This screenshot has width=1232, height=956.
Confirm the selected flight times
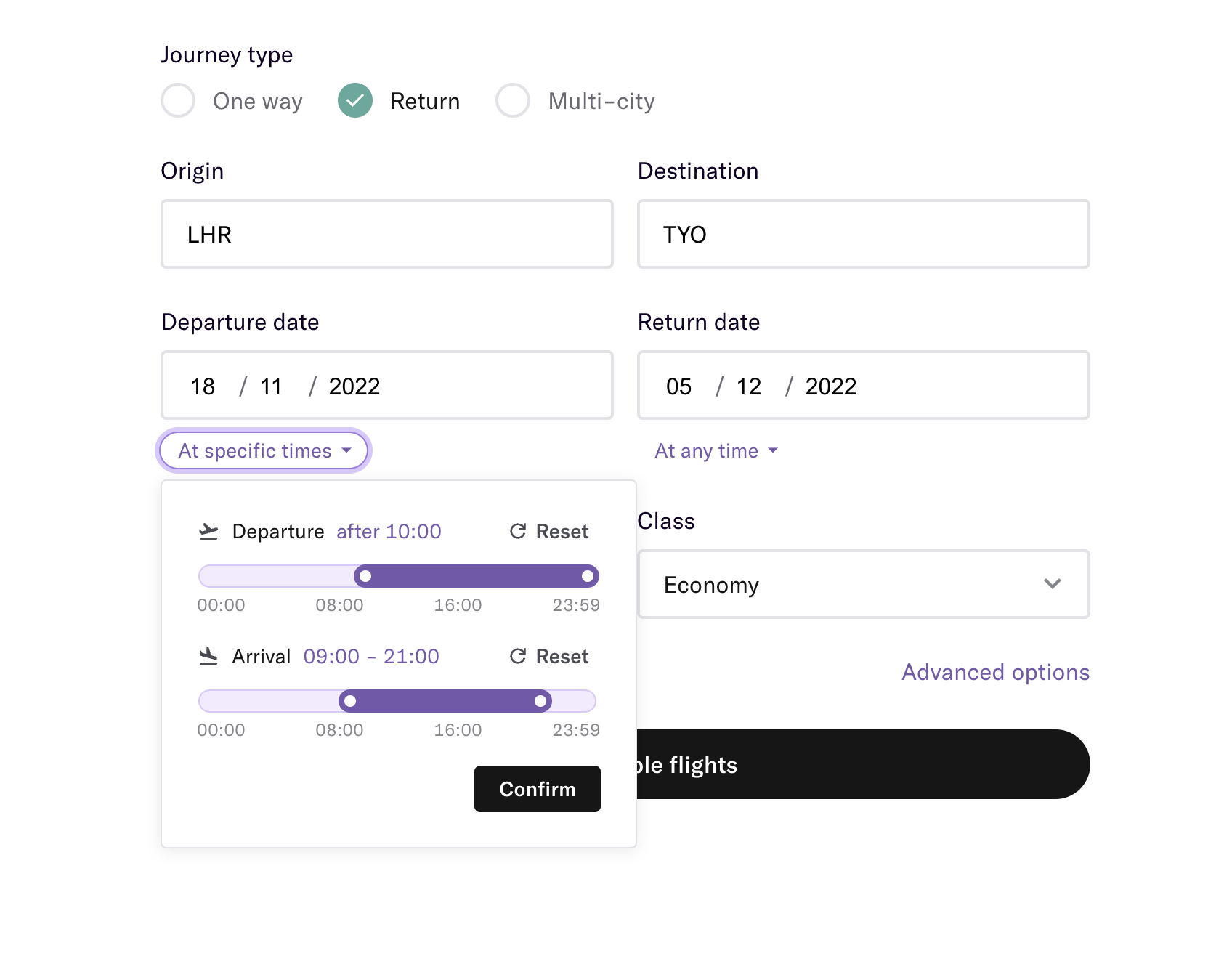pyautogui.click(x=538, y=789)
